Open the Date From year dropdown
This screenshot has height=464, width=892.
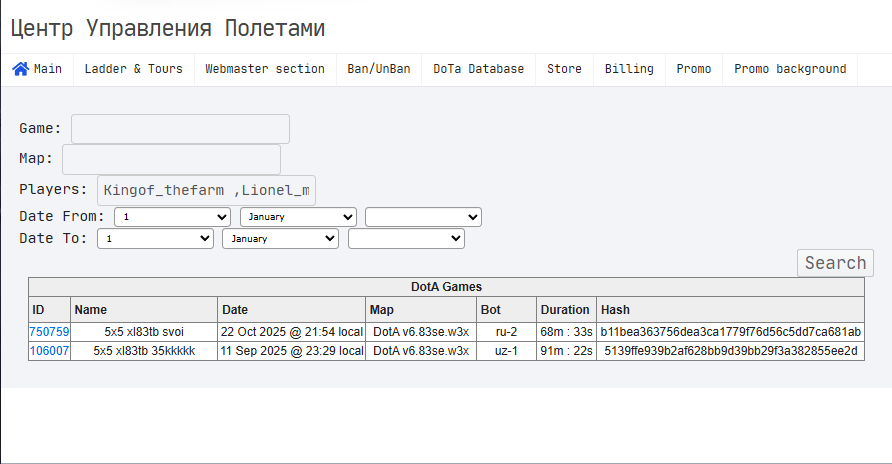pyautogui.click(x=423, y=217)
